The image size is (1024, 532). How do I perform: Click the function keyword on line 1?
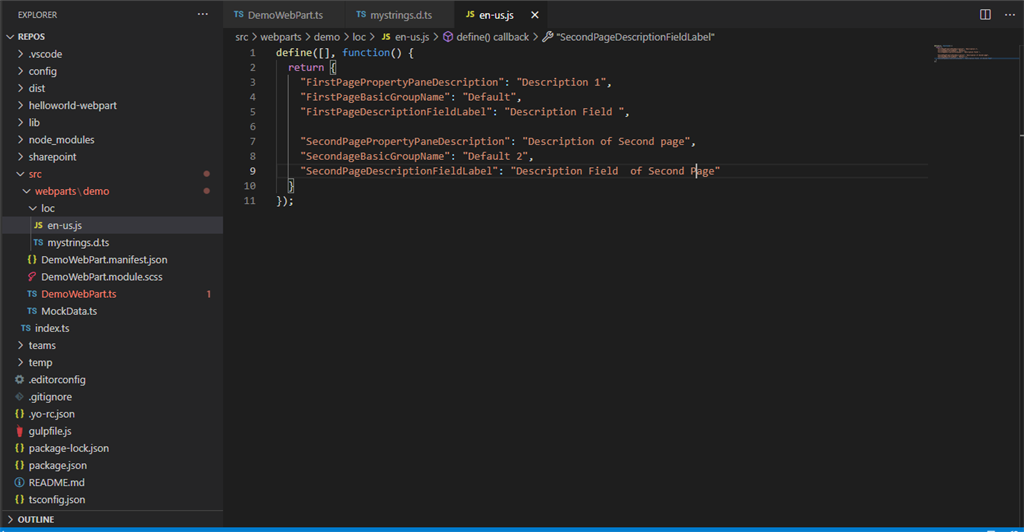pyautogui.click(x=366, y=52)
